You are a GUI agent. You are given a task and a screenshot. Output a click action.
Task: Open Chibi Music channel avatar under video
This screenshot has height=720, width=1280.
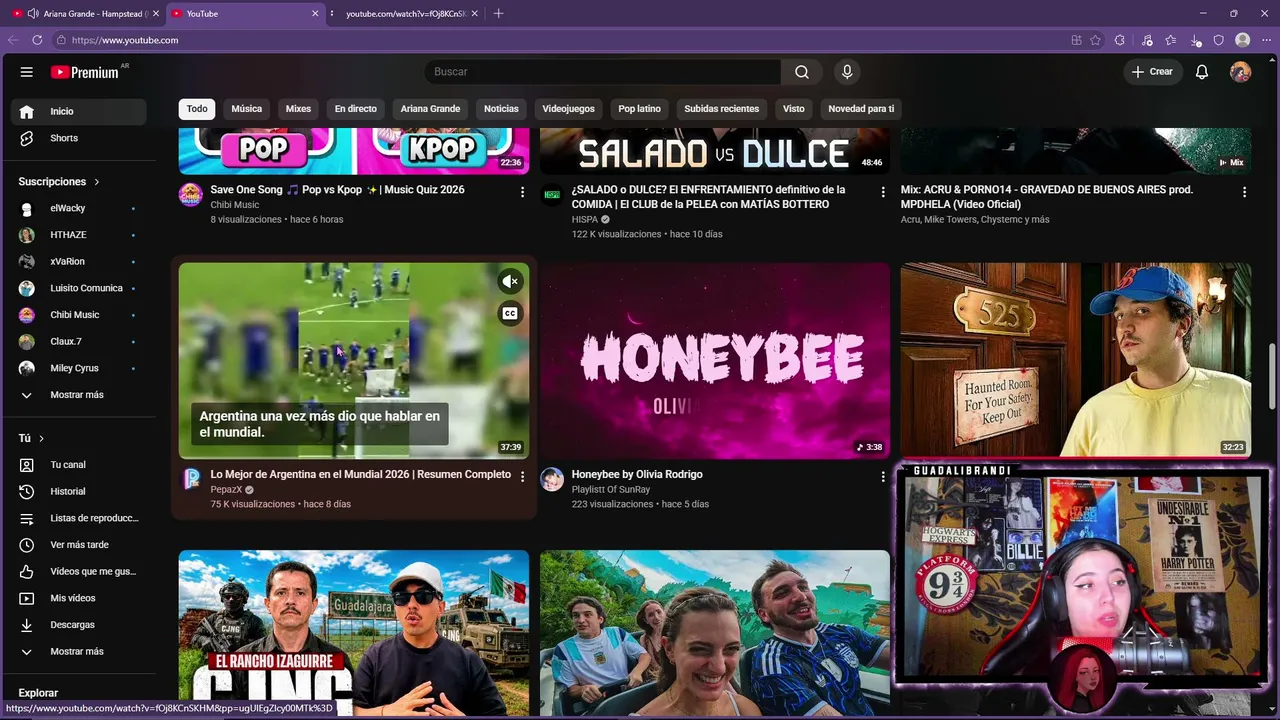pos(191,194)
